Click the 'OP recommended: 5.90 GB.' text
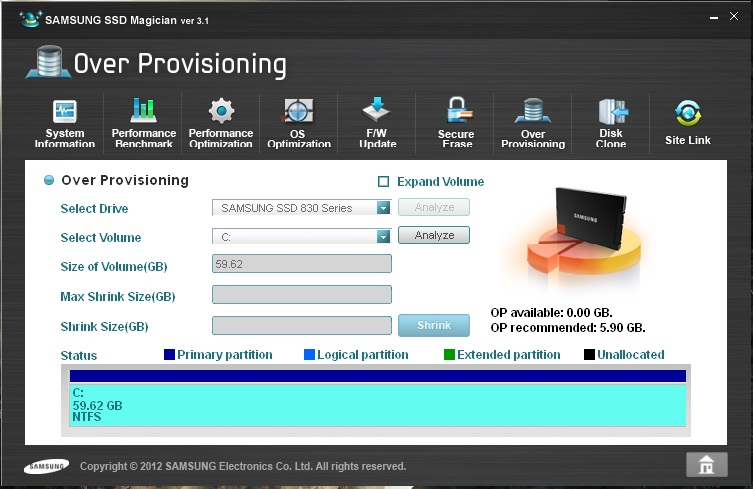This screenshot has height=489, width=753. coord(568,328)
